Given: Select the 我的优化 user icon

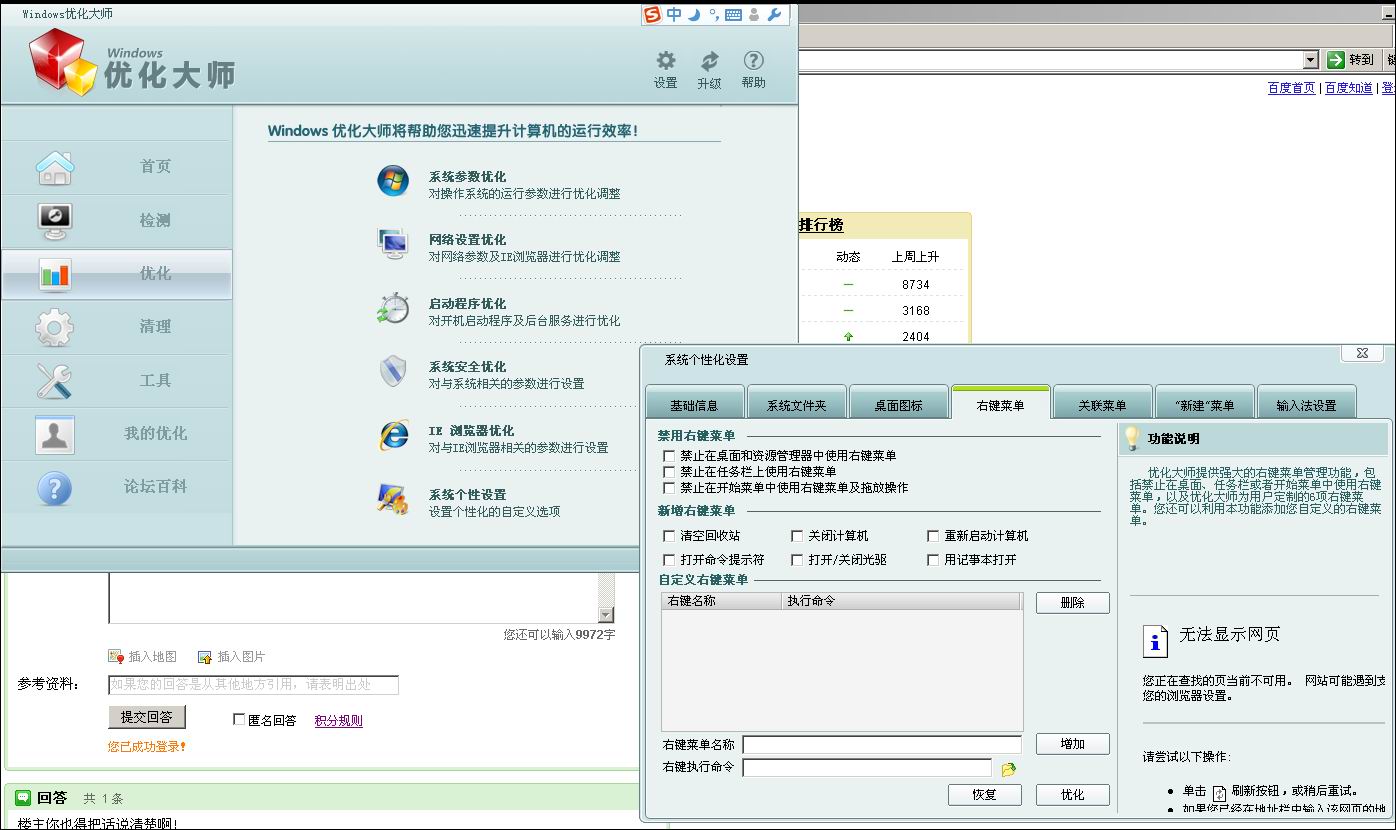Looking at the screenshot, I should pos(55,434).
